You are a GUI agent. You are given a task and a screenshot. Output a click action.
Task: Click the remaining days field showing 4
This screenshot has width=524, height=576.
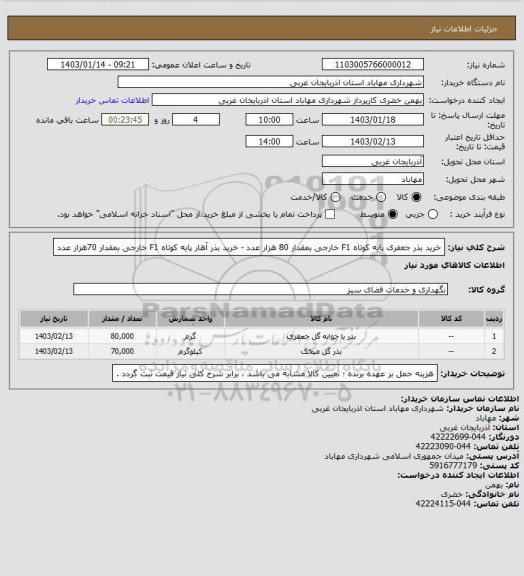click(x=196, y=120)
